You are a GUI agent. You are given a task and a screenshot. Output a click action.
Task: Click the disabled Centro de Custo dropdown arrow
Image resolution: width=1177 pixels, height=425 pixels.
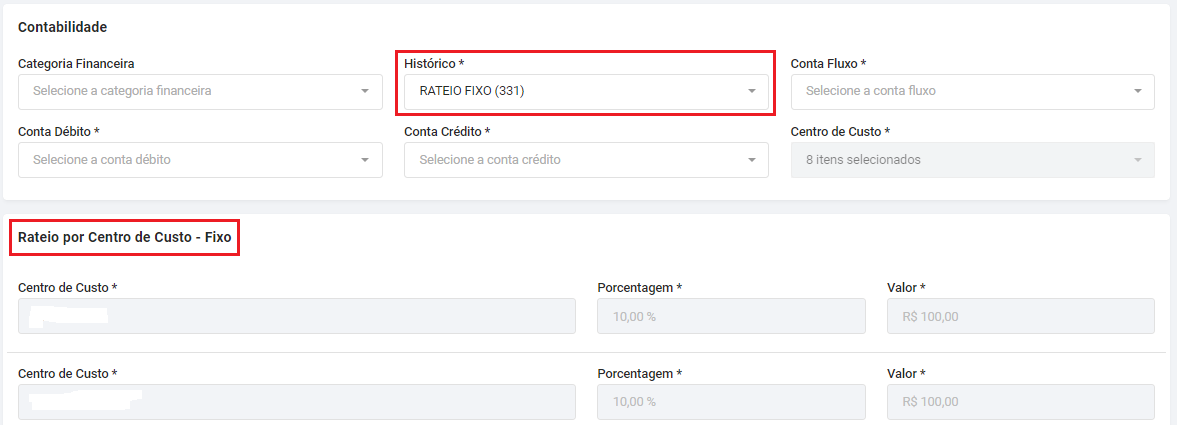[1137, 160]
